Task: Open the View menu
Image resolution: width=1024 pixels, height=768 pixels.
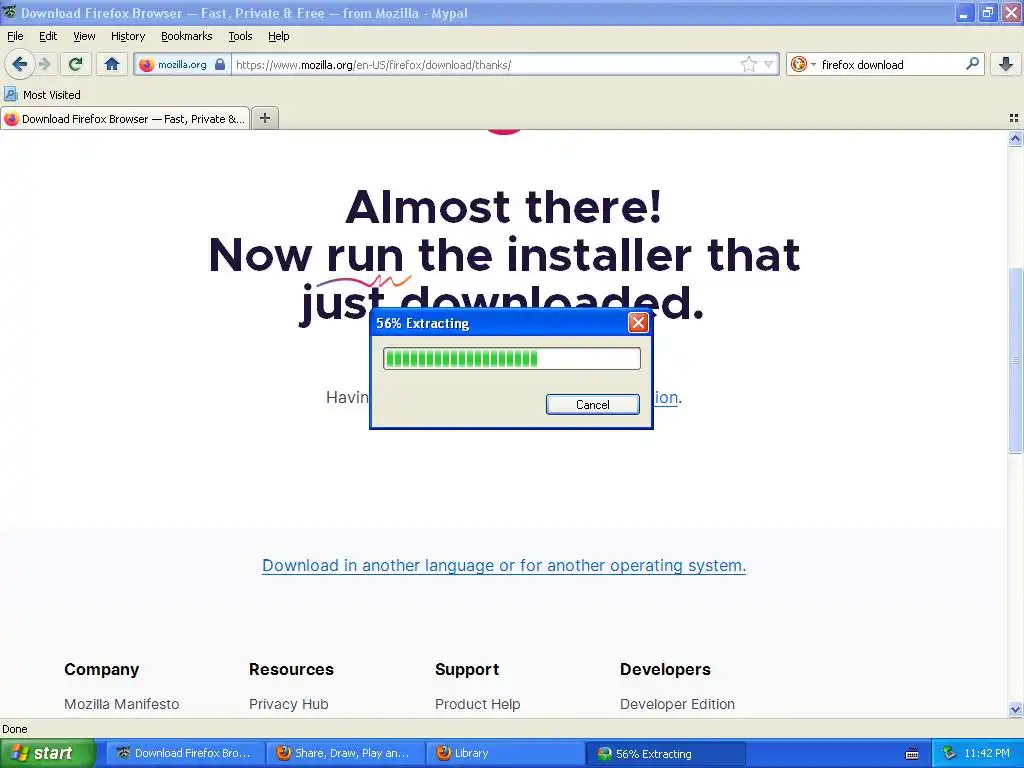Action: 84,36
